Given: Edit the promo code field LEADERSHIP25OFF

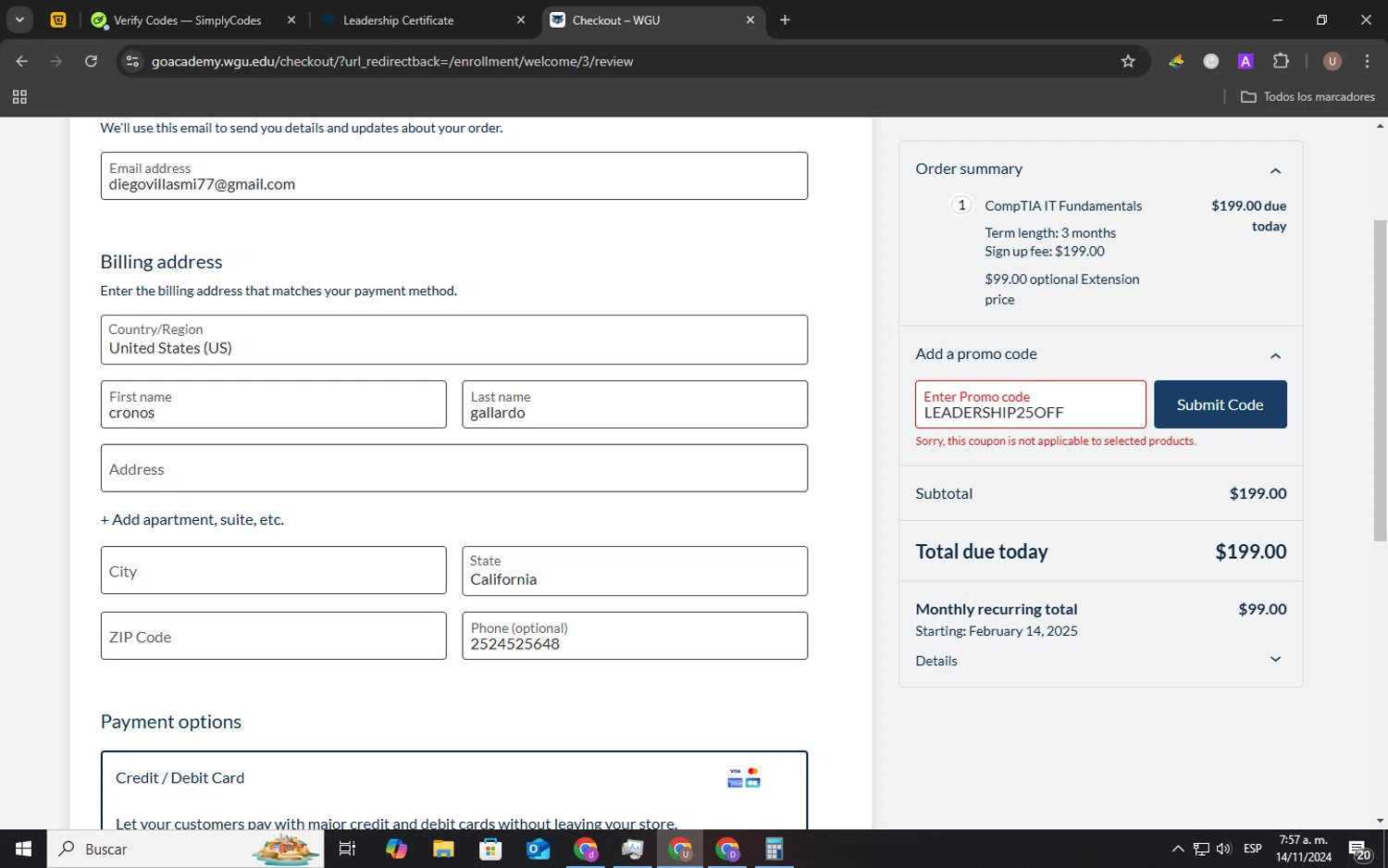Looking at the screenshot, I should (x=1030, y=404).
